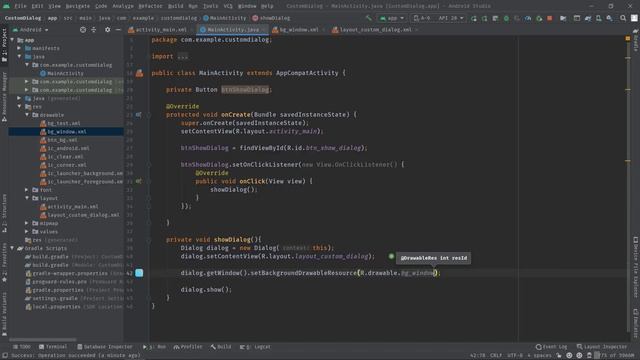Screen dimensions: 640x360
Task: Click the project panel horizontal scrollbar
Action: tap(42, 340)
